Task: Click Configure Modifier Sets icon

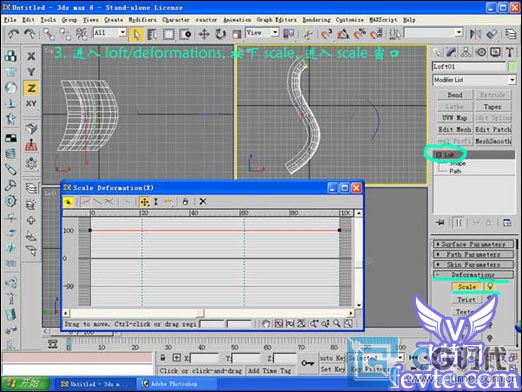Action: click(x=507, y=223)
